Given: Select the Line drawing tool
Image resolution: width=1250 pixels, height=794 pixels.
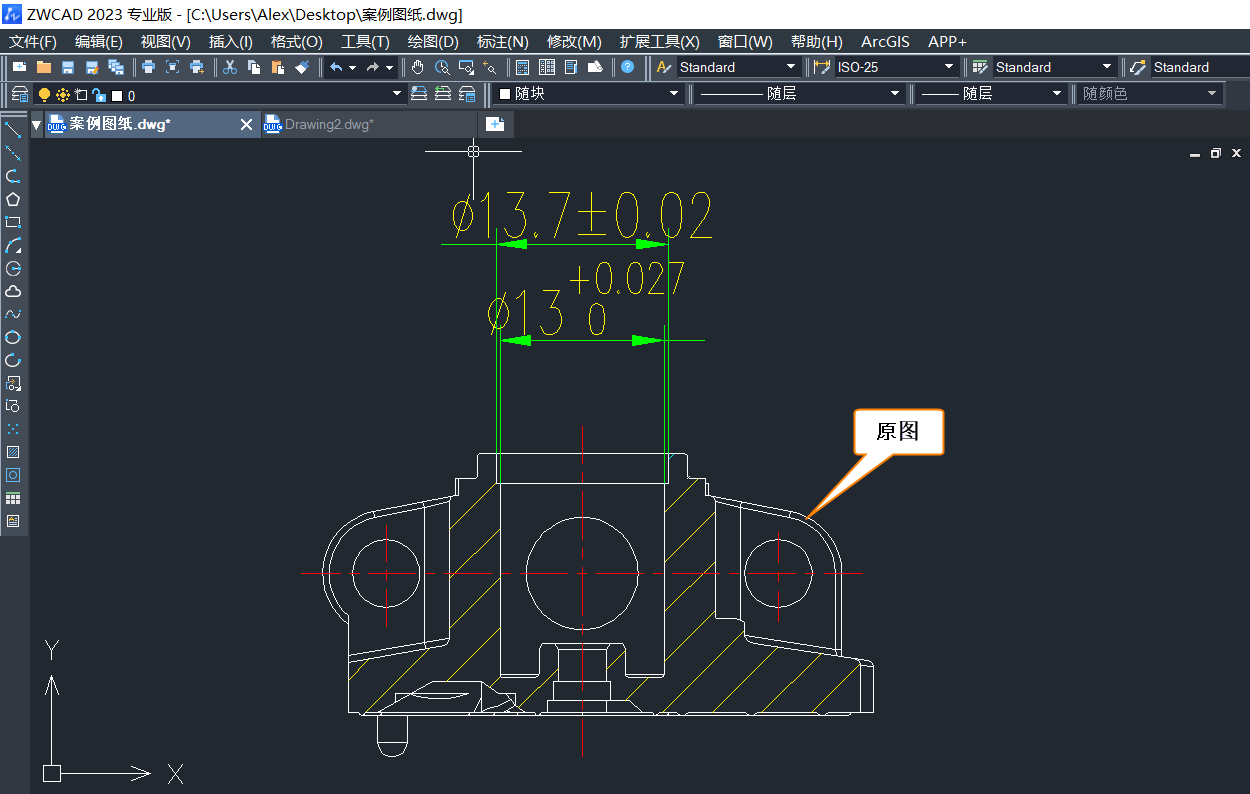Looking at the screenshot, I should [13, 130].
